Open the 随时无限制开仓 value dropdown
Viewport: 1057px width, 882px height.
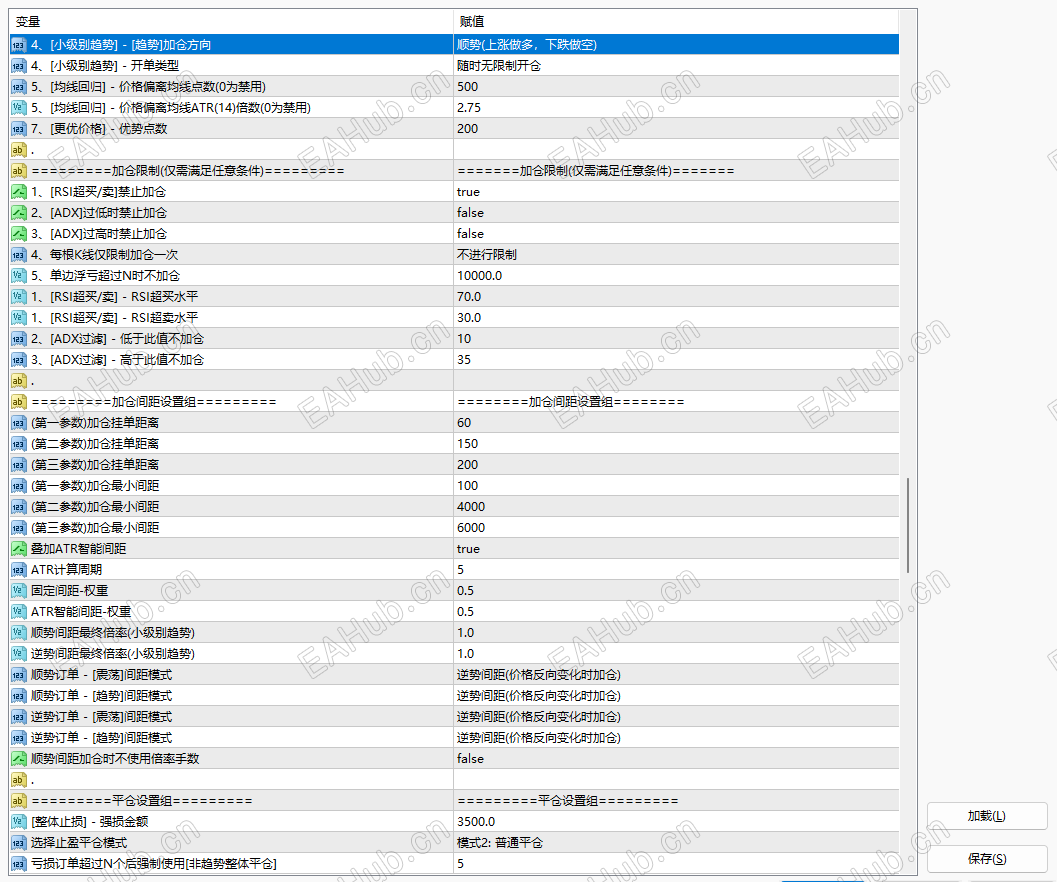click(676, 66)
